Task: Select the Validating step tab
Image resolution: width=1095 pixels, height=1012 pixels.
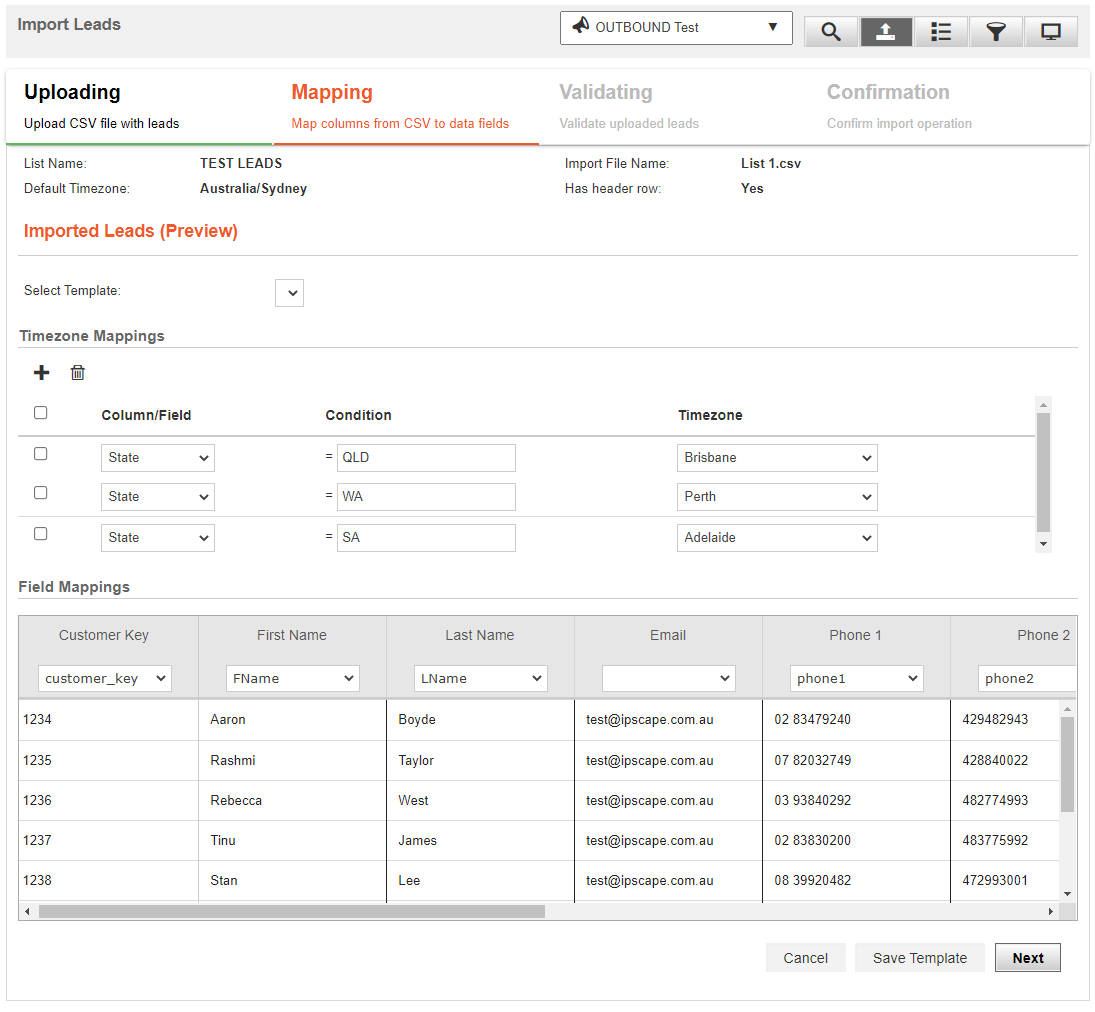Action: tap(674, 107)
